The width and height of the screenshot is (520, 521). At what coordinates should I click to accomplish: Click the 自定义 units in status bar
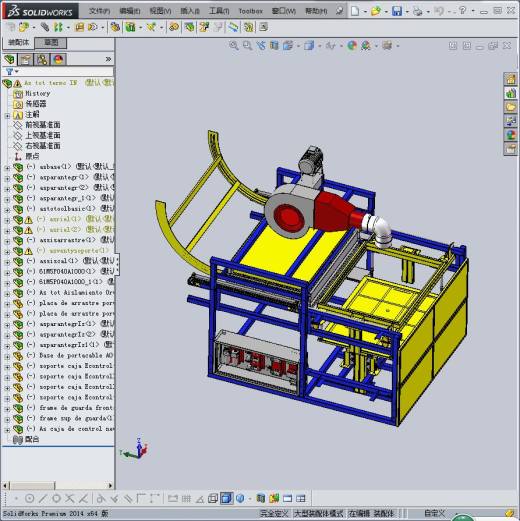point(434,513)
